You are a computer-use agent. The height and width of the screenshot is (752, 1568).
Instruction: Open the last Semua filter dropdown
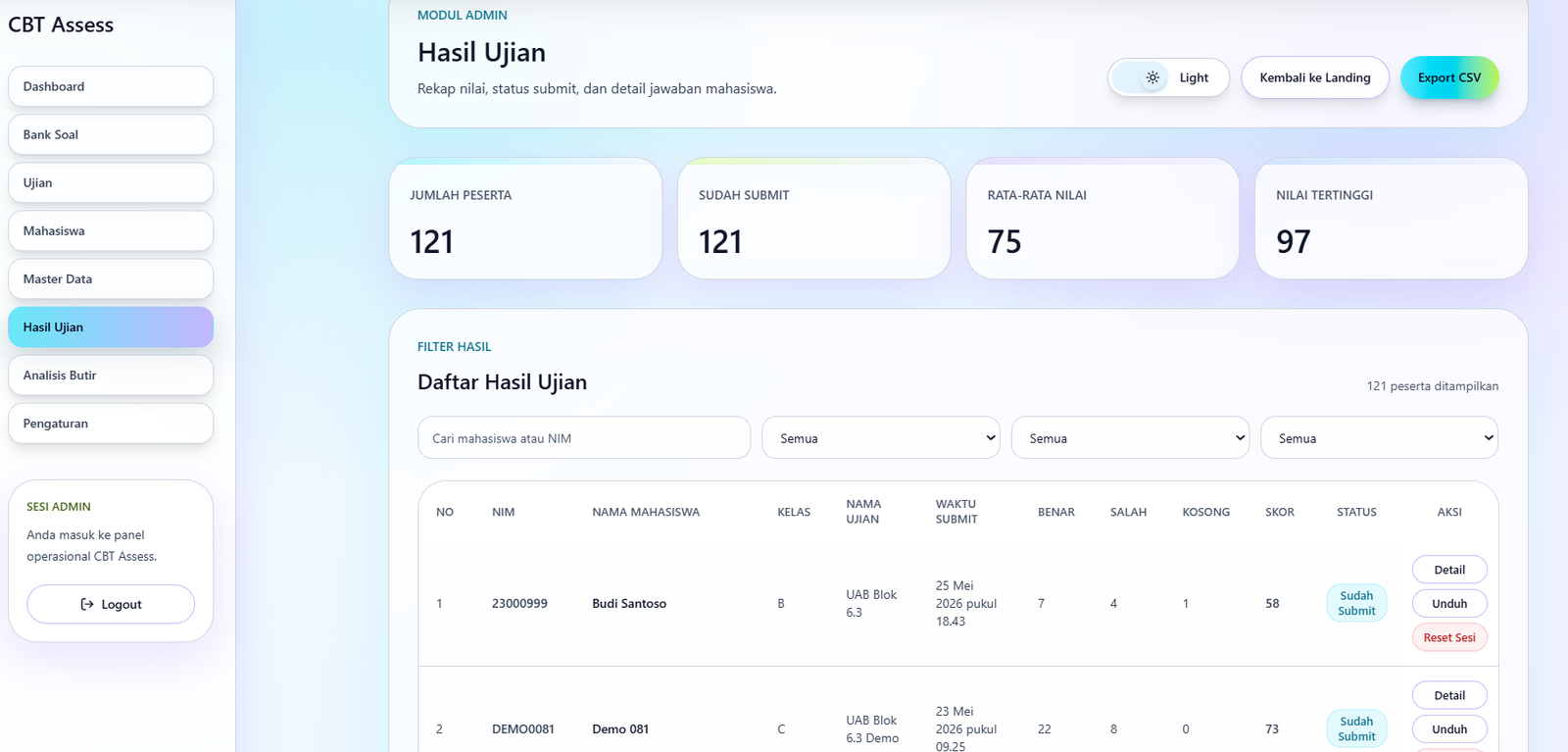(x=1379, y=438)
